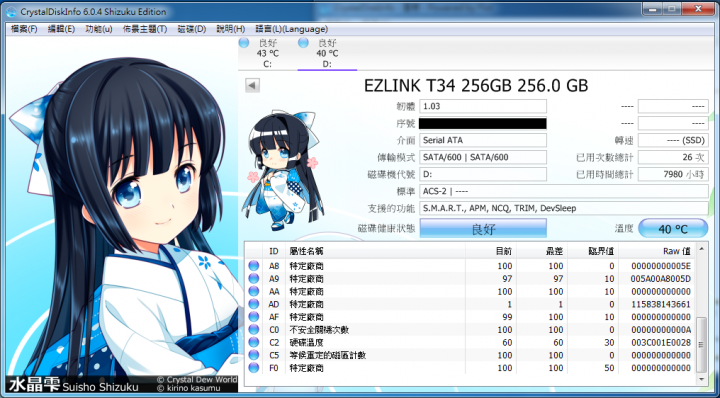Click the D: drive health status orb

(x=303, y=43)
